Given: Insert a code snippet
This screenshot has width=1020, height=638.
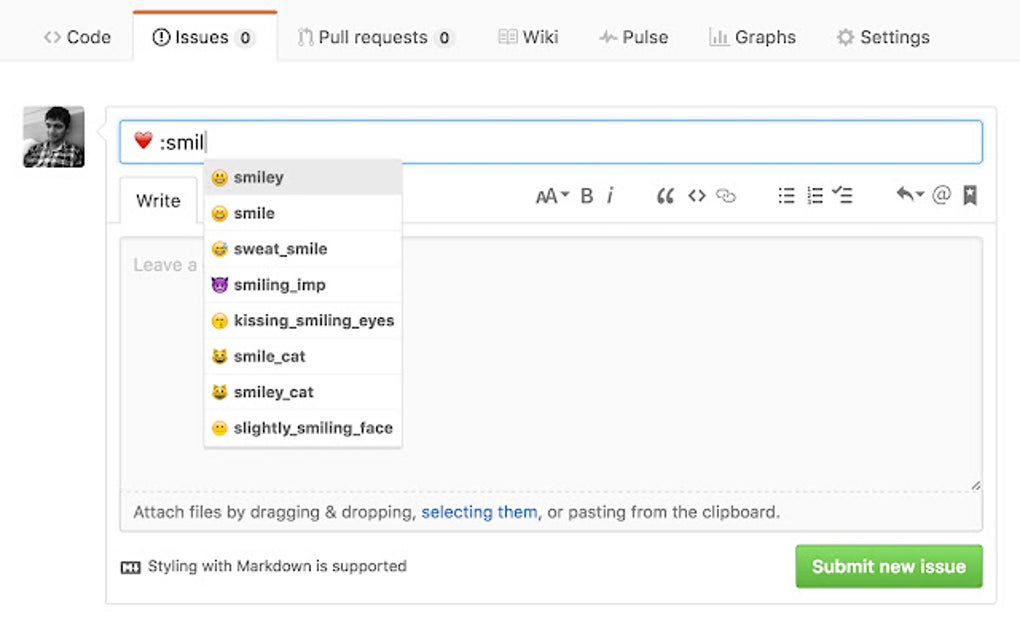Looking at the screenshot, I should point(697,196).
